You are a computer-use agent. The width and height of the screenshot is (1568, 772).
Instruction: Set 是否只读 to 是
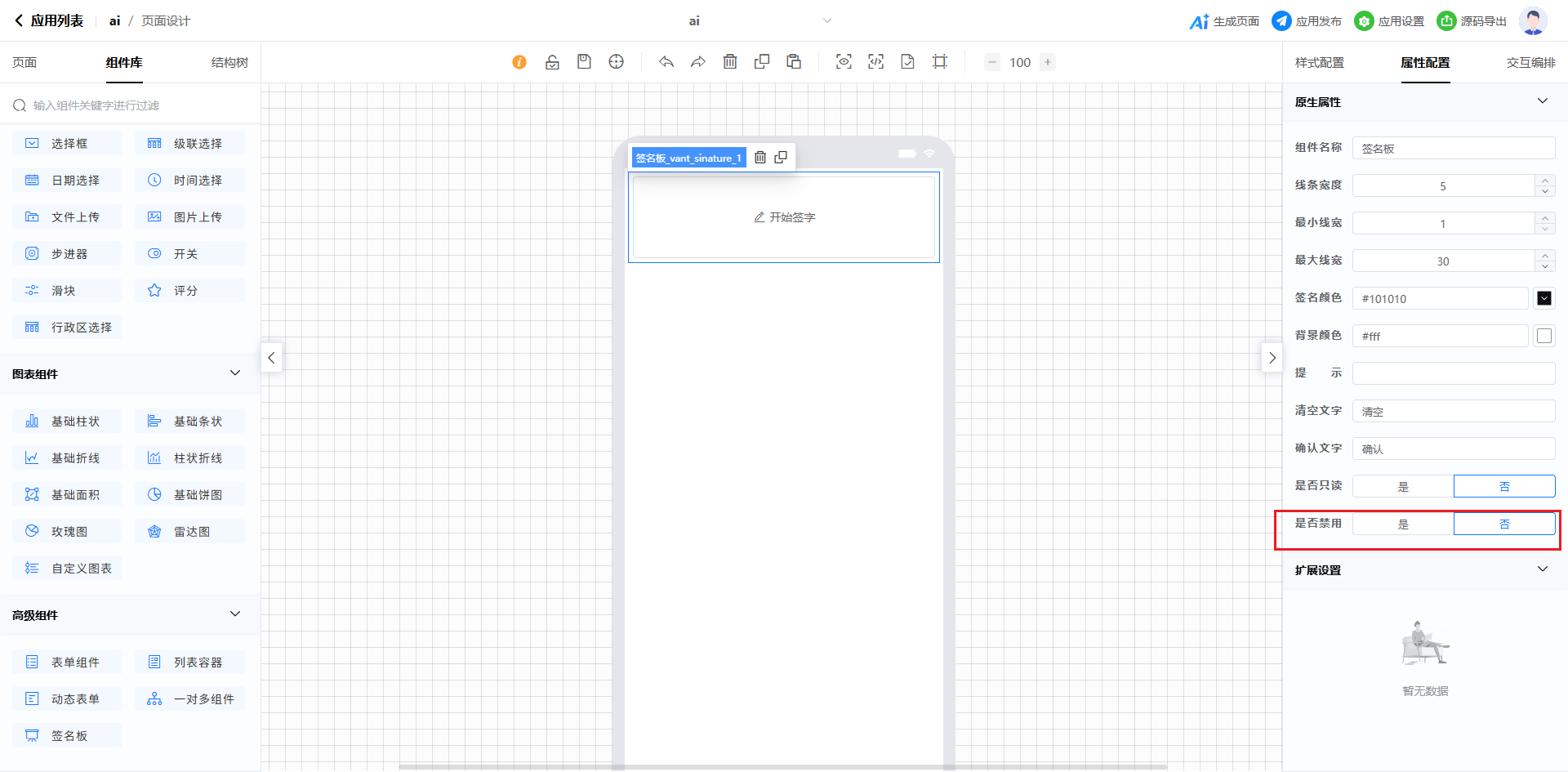coord(1403,487)
